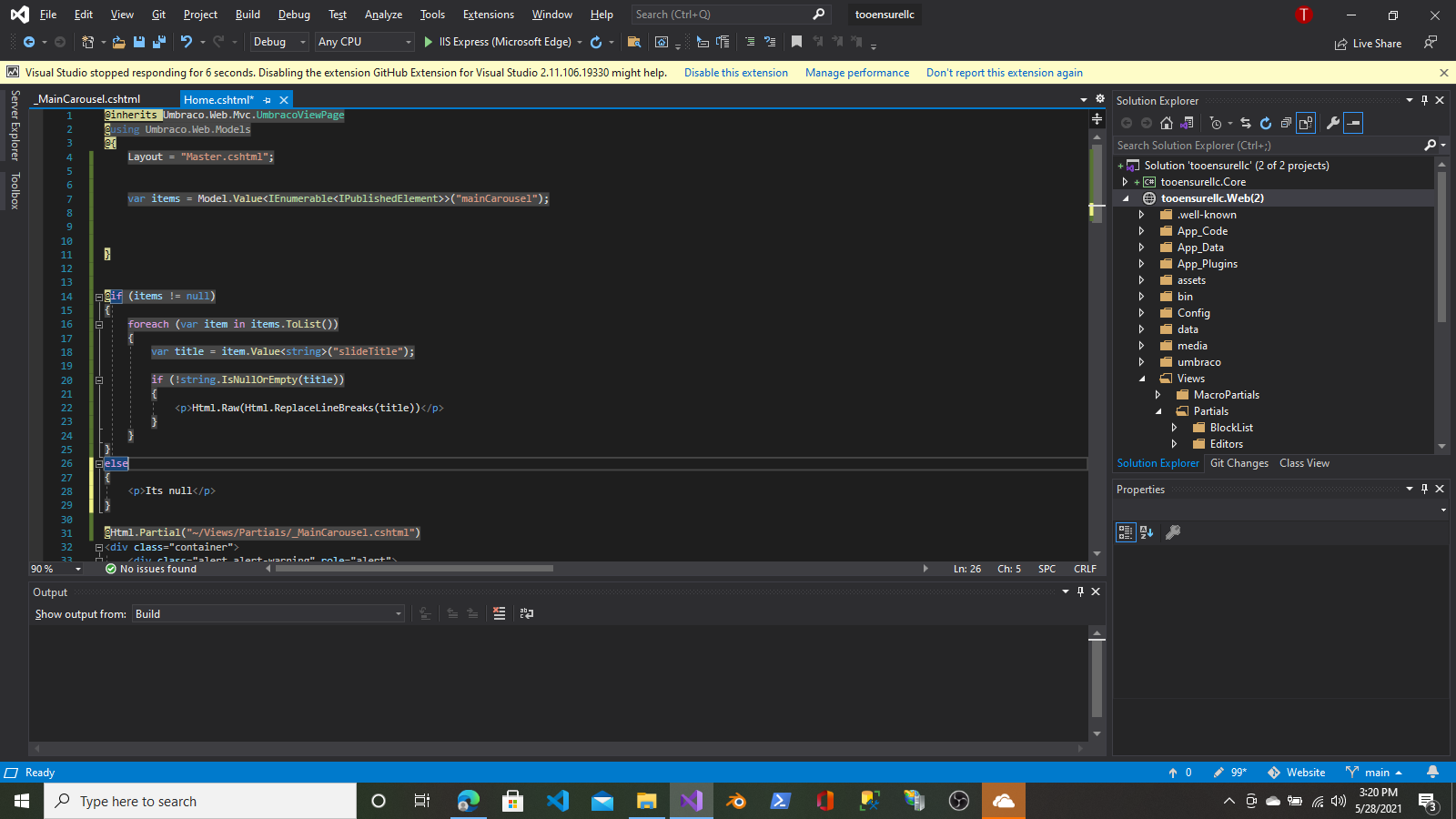Click the Save button in toolbar
The width and height of the screenshot is (1456, 819).
tap(139, 42)
